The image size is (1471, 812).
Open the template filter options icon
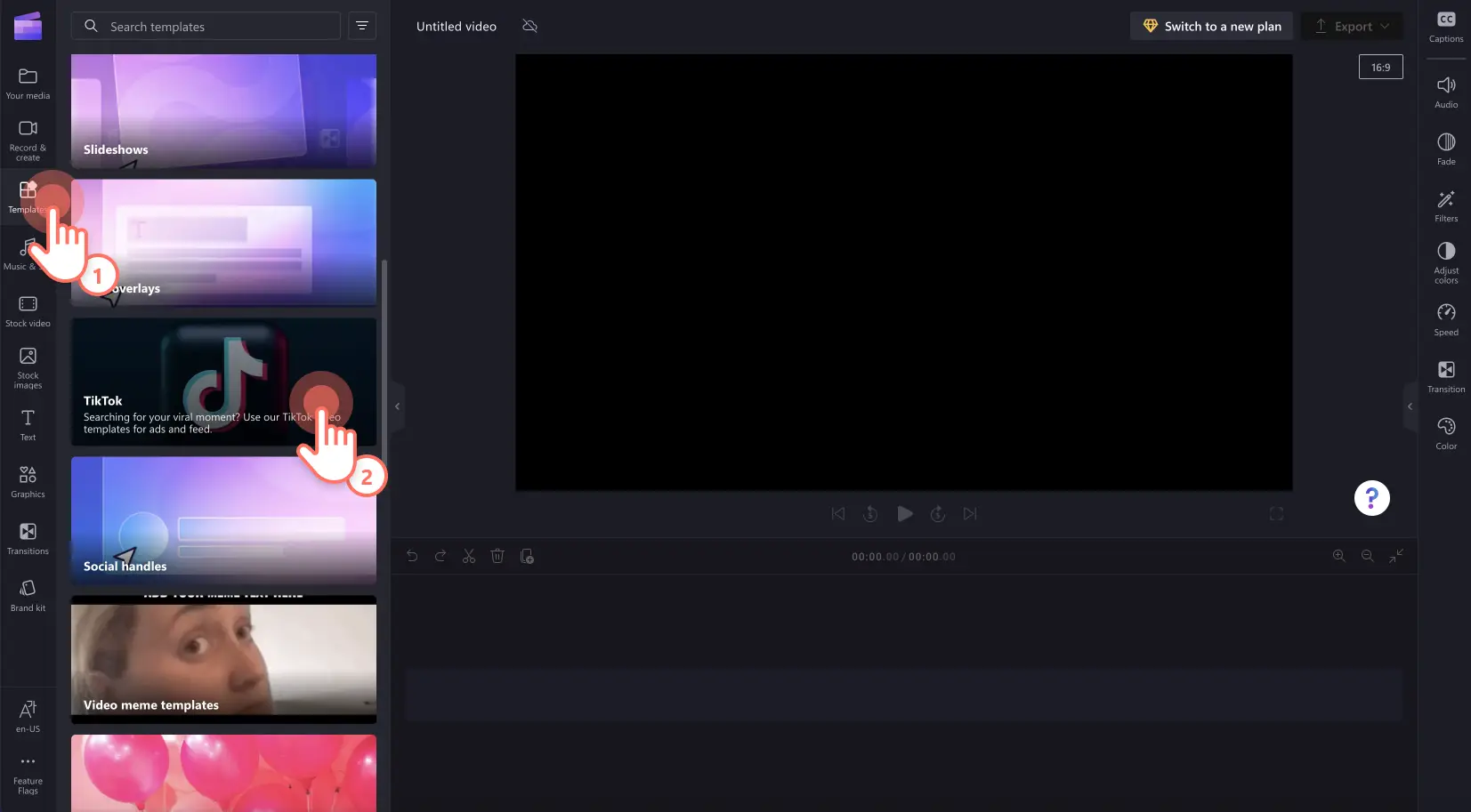(x=362, y=26)
